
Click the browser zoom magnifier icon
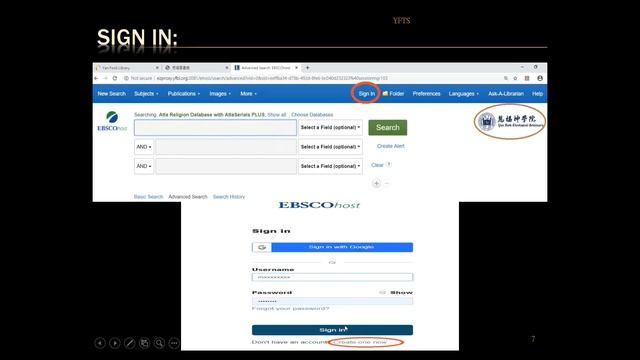[x=506, y=78]
